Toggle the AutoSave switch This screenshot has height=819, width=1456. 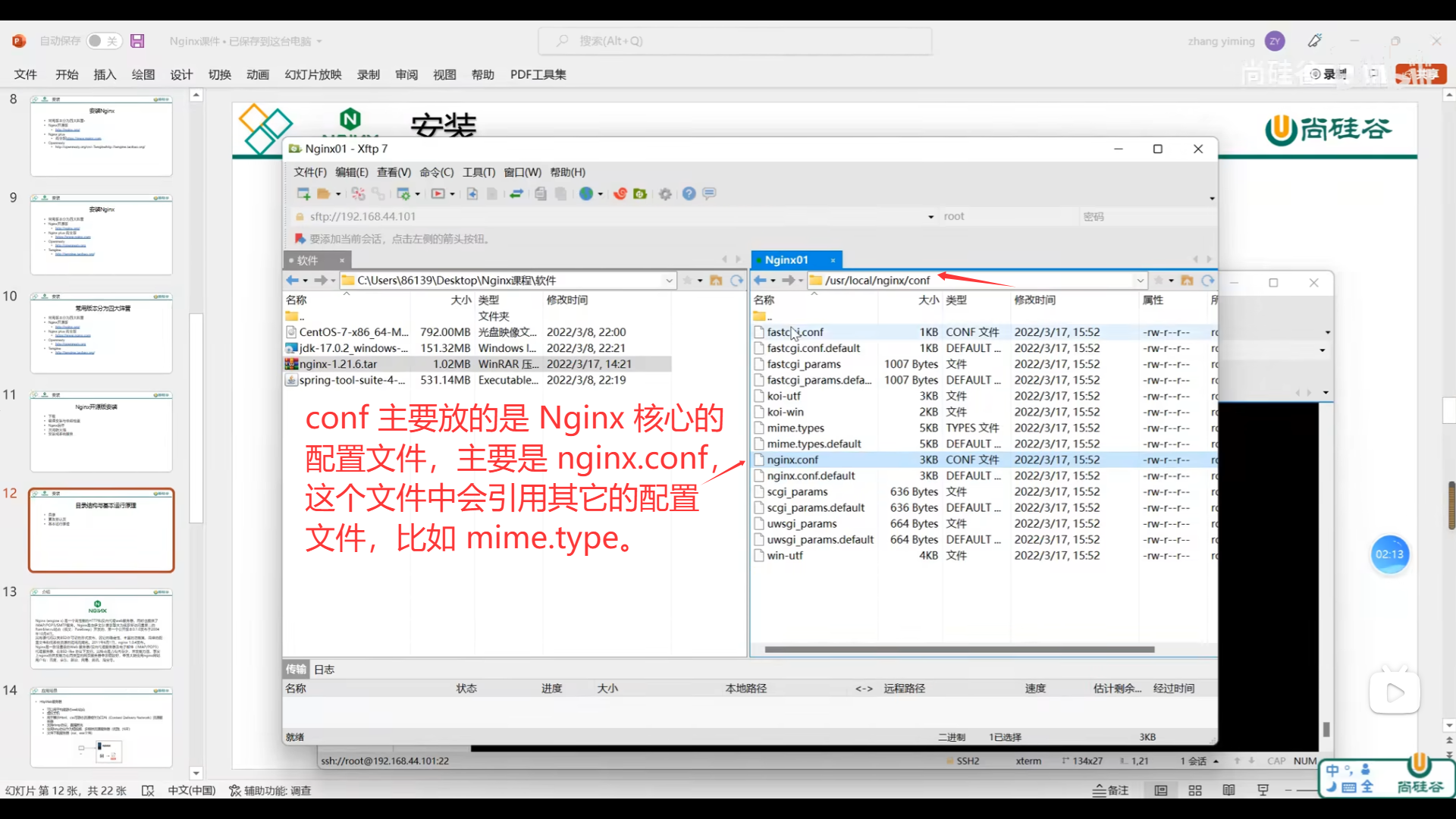pyautogui.click(x=103, y=41)
